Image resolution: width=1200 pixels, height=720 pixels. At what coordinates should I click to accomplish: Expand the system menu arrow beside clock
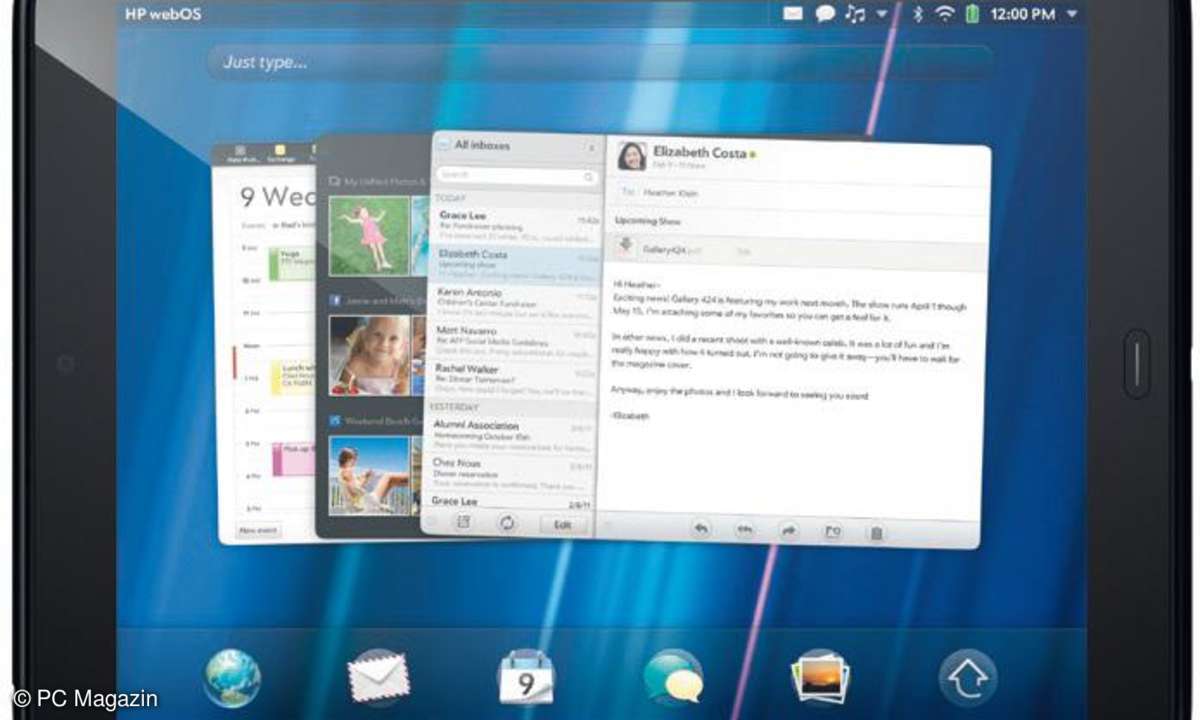click(1072, 14)
